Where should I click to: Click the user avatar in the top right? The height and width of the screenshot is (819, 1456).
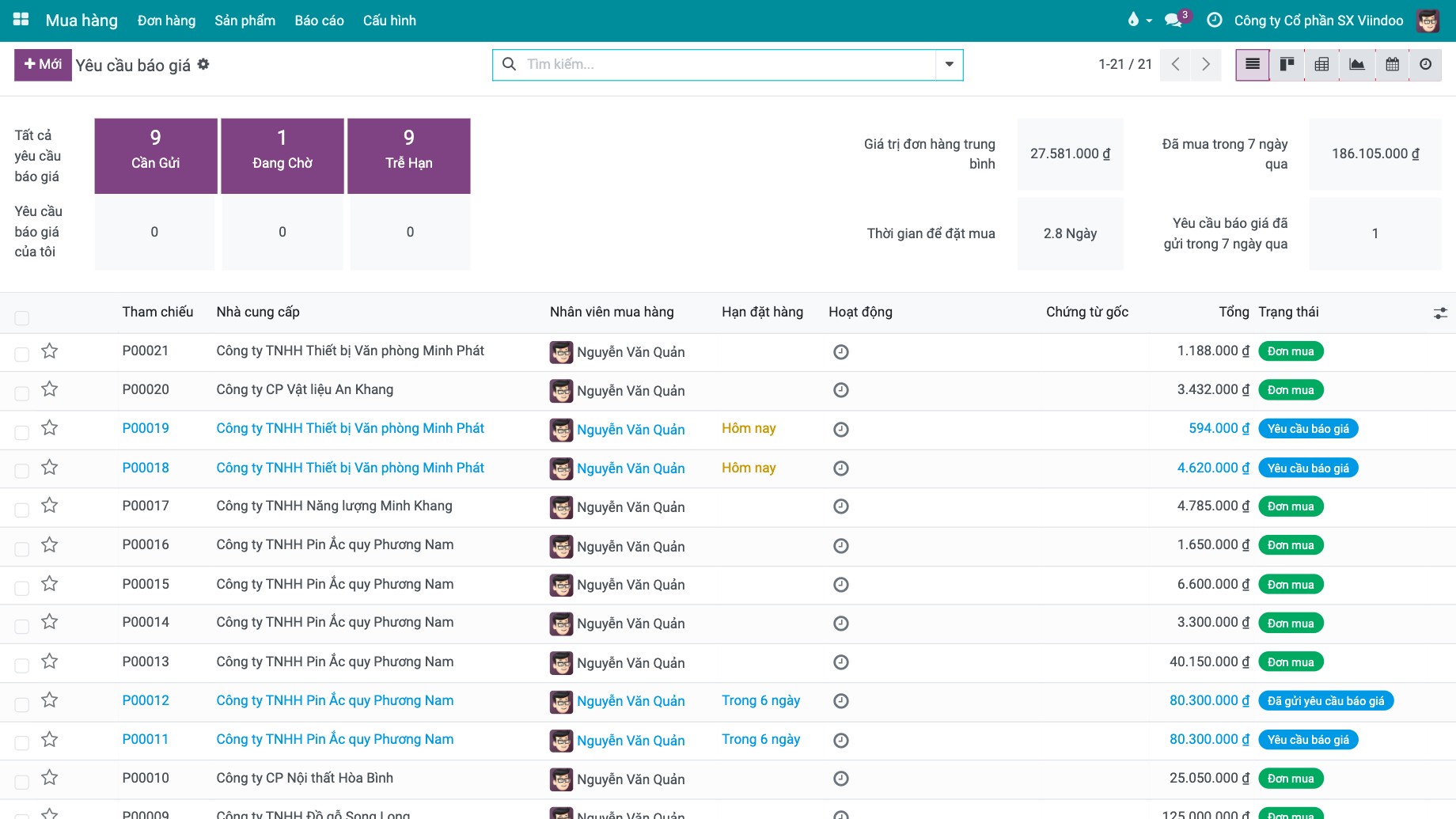[1428, 21]
